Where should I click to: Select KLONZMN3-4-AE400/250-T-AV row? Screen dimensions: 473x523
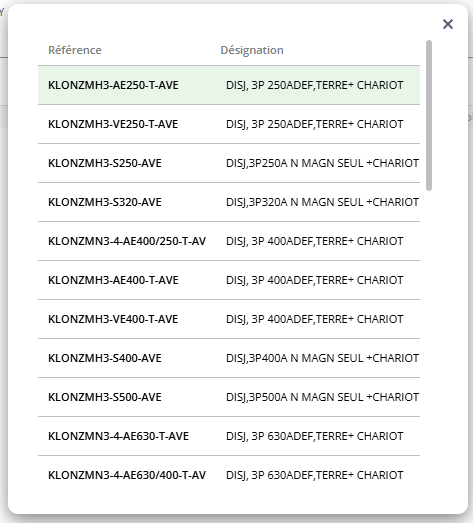229,241
